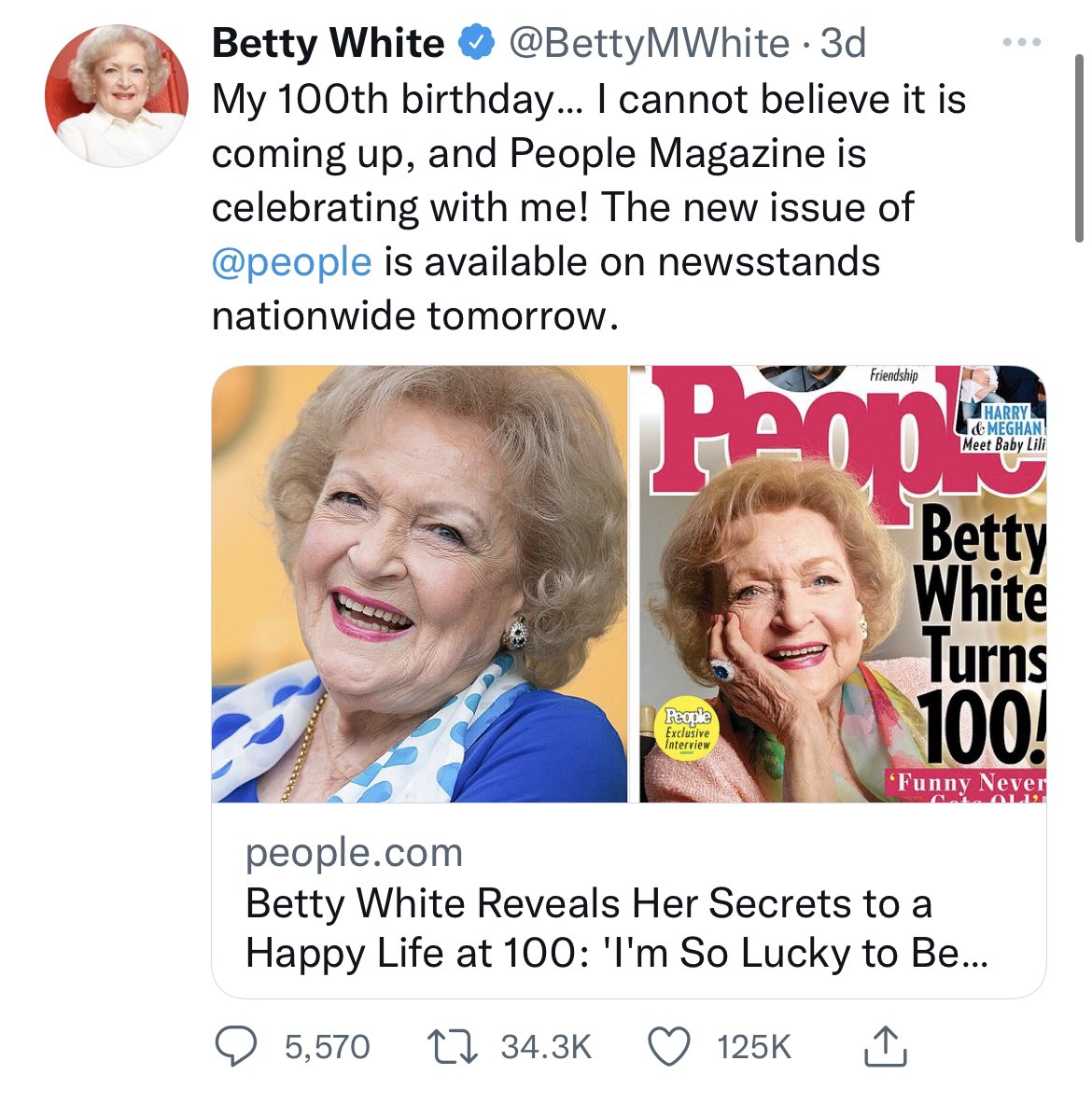Click the reply speech bubble icon
The height and width of the screenshot is (1117, 1092).
tap(237, 1046)
